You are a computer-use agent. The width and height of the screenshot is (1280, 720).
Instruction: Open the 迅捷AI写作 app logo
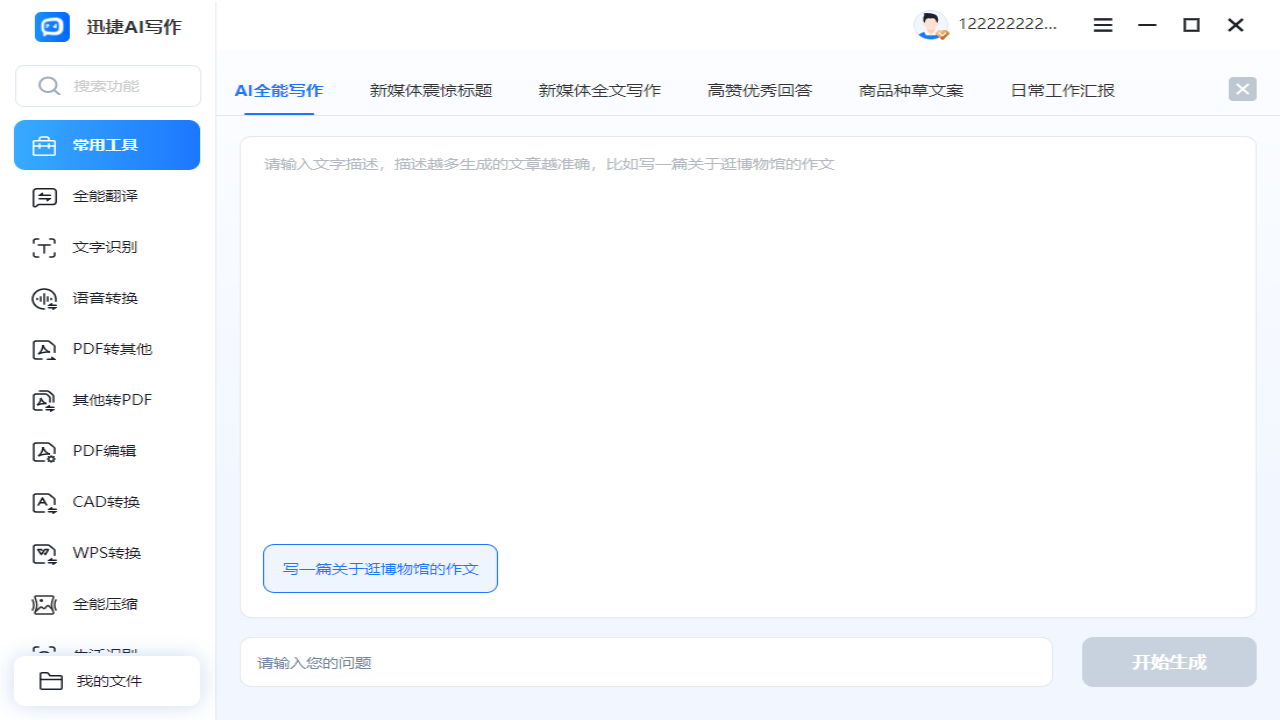(x=100, y=28)
